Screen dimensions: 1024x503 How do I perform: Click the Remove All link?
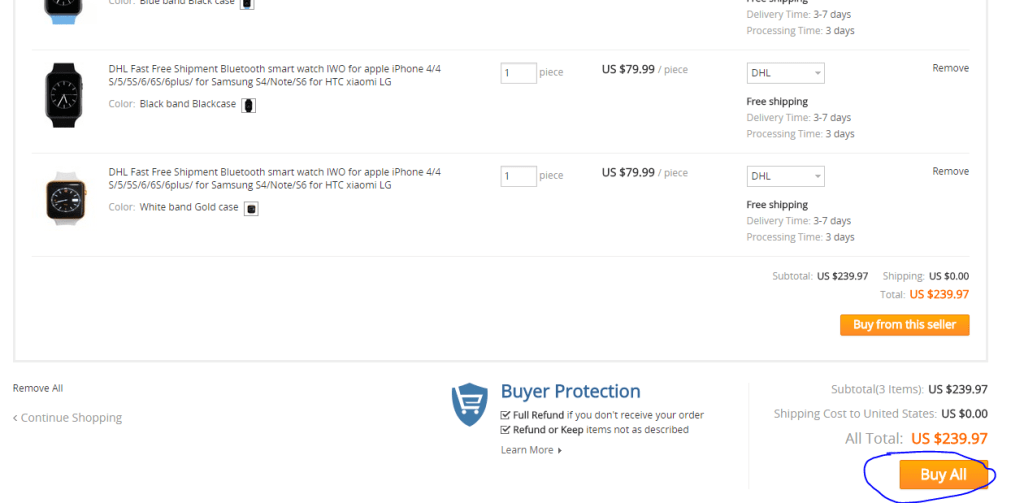pyautogui.click(x=38, y=388)
